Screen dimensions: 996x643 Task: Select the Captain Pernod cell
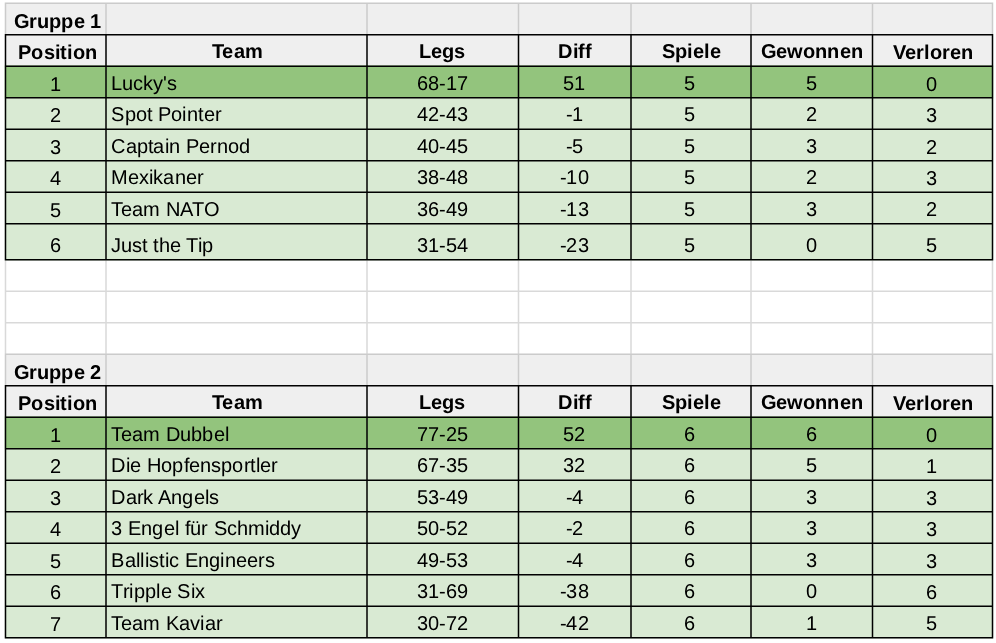236,146
